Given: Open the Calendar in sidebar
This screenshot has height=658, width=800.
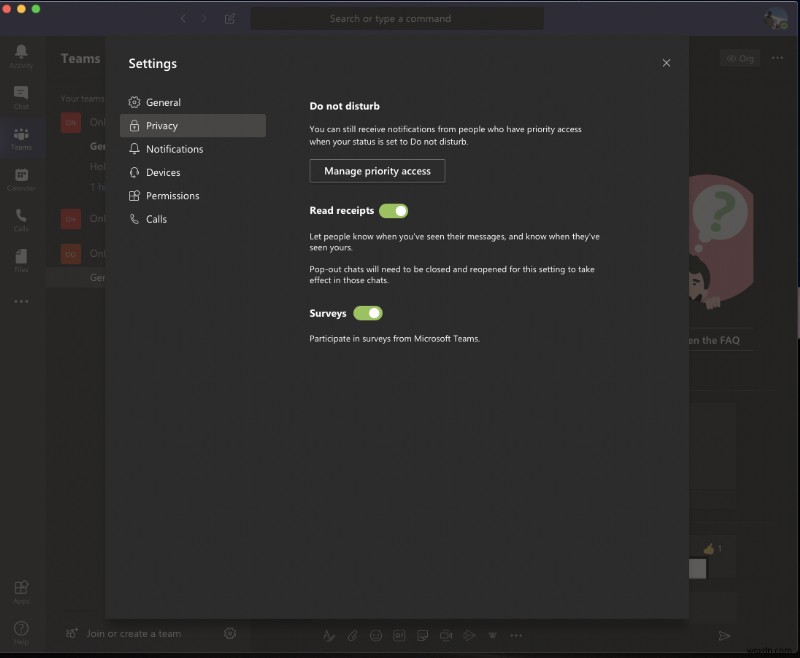Looking at the screenshot, I should coord(21,180).
